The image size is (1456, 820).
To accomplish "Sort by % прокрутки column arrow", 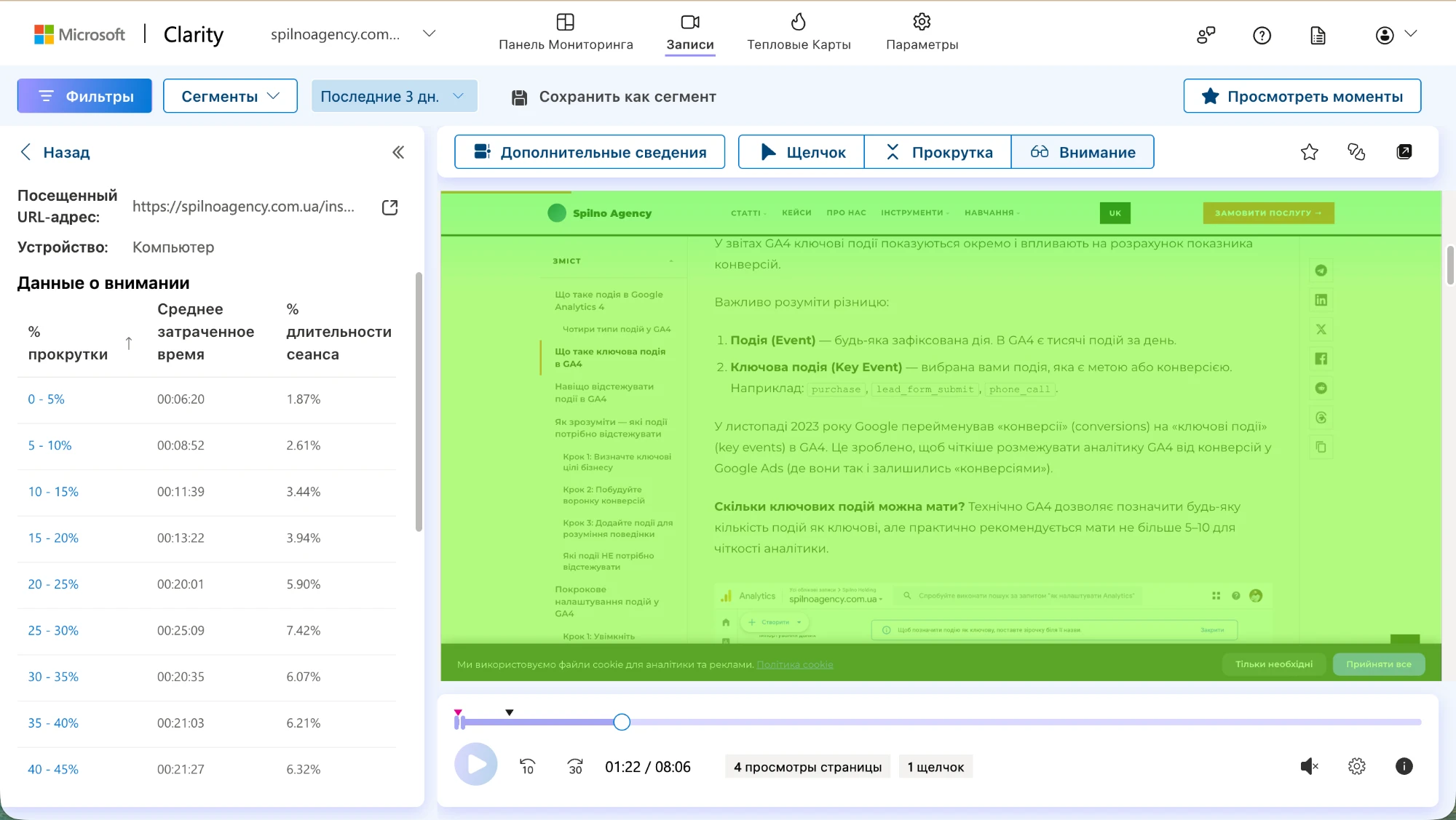I will (x=129, y=343).
